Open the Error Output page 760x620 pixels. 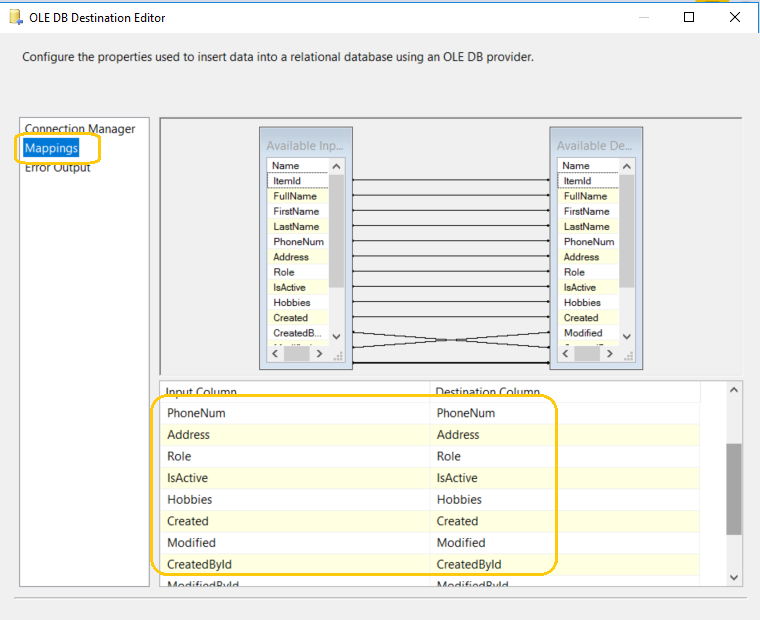coord(58,168)
